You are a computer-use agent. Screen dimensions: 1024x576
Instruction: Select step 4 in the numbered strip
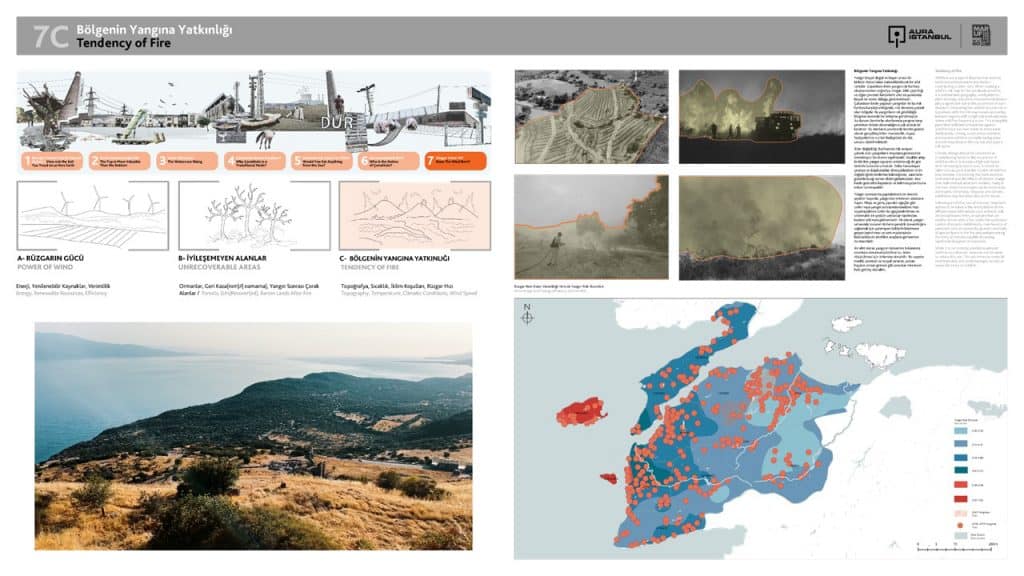coord(255,160)
